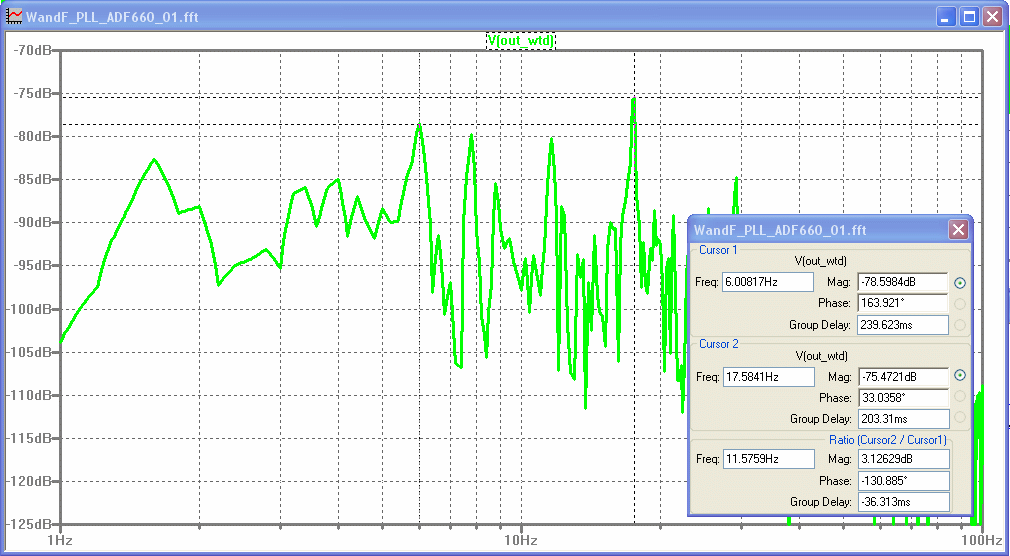Viewport: 1010px width, 556px height.
Task: Click the Cursor 2 group label
Action: pyautogui.click(x=719, y=344)
